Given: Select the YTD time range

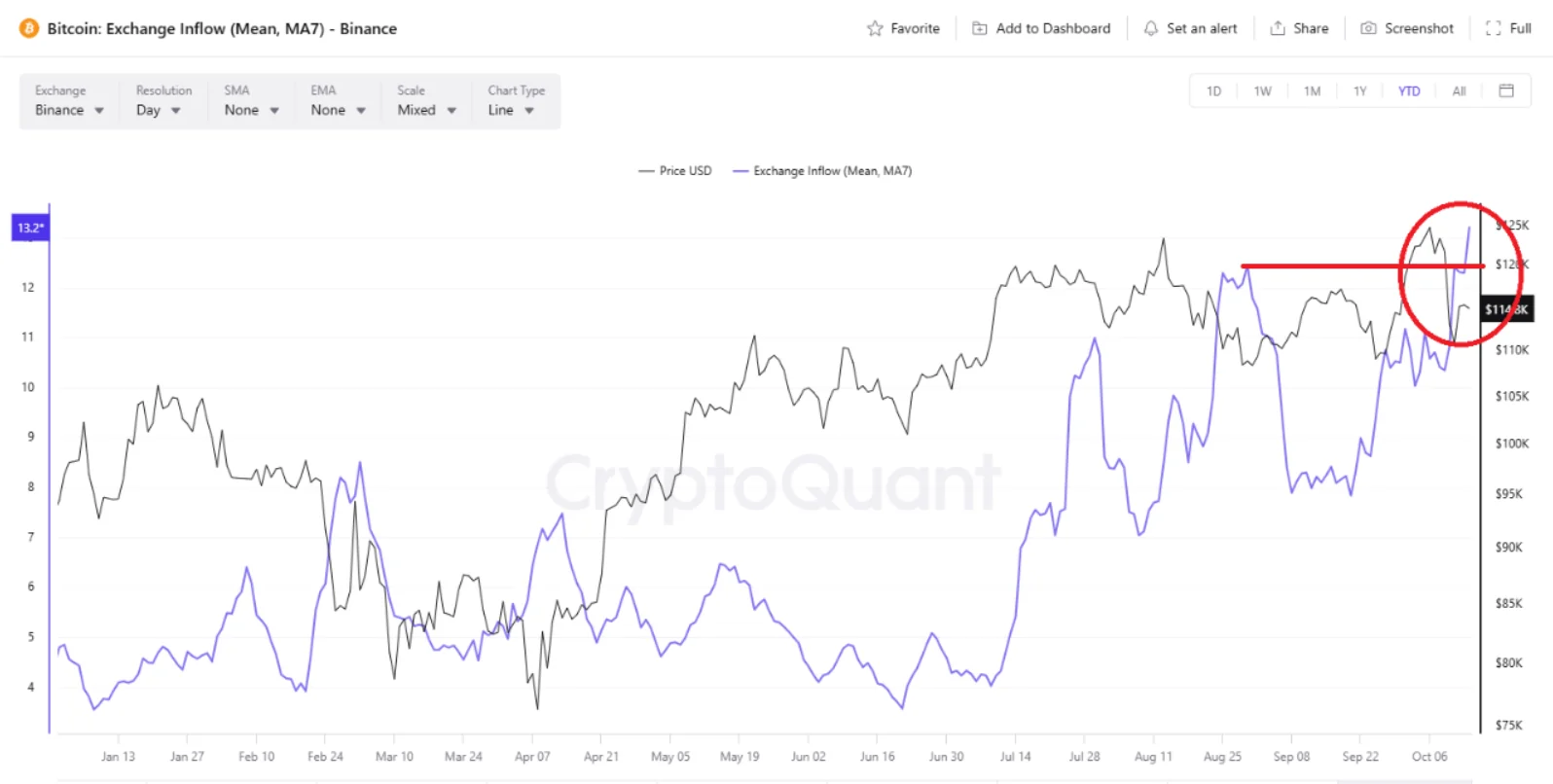Looking at the screenshot, I should [x=1409, y=91].
